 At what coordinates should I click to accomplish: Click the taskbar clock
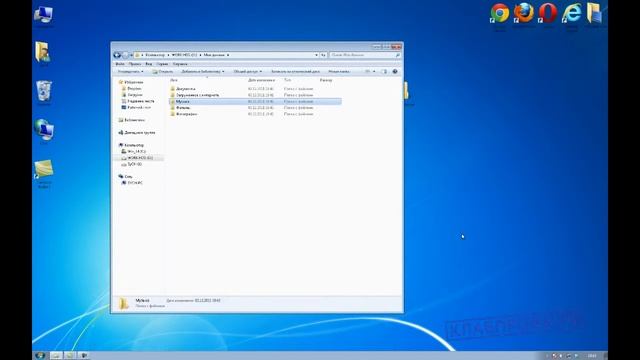(x=592, y=356)
